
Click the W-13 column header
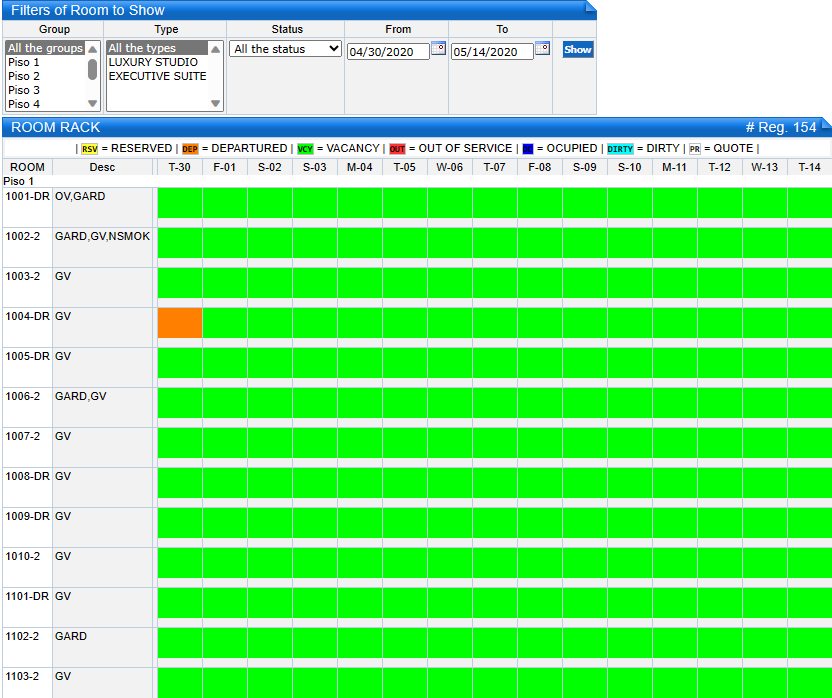click(765, 167)
